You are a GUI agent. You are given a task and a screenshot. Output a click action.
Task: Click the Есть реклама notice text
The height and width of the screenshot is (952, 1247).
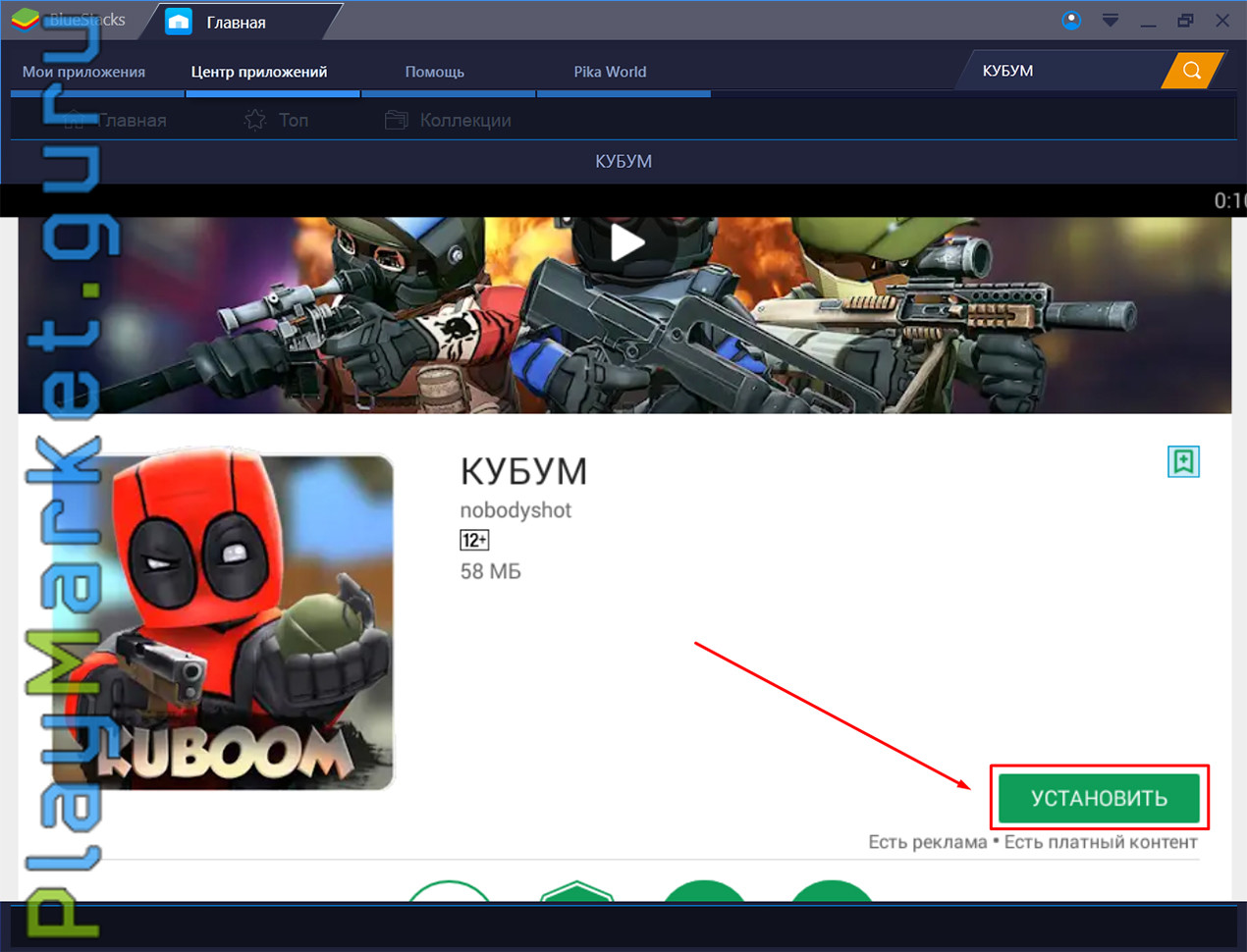point(928,842)
